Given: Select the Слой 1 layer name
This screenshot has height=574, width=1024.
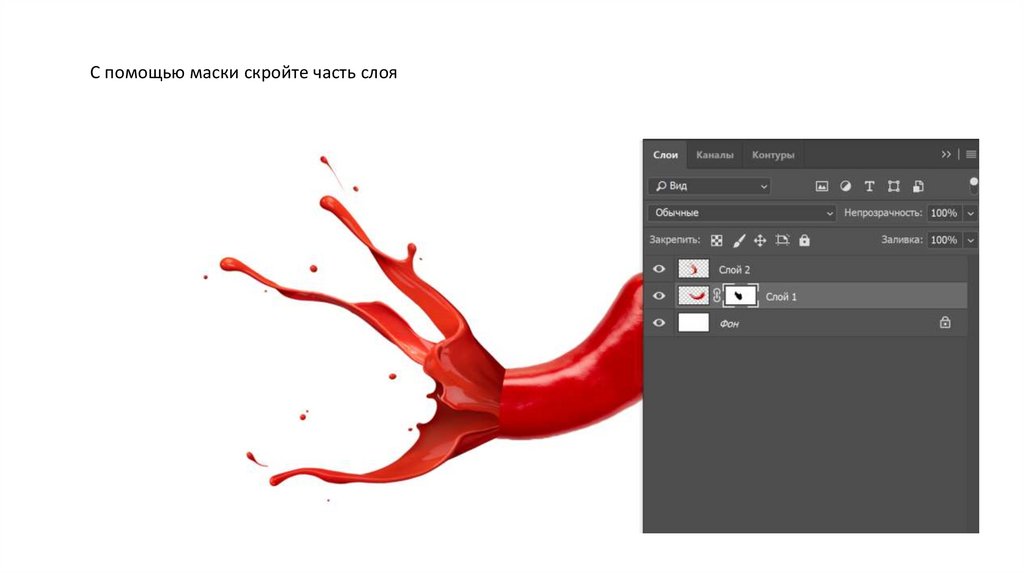Looking at the screenshot, I should pos(781,296).
